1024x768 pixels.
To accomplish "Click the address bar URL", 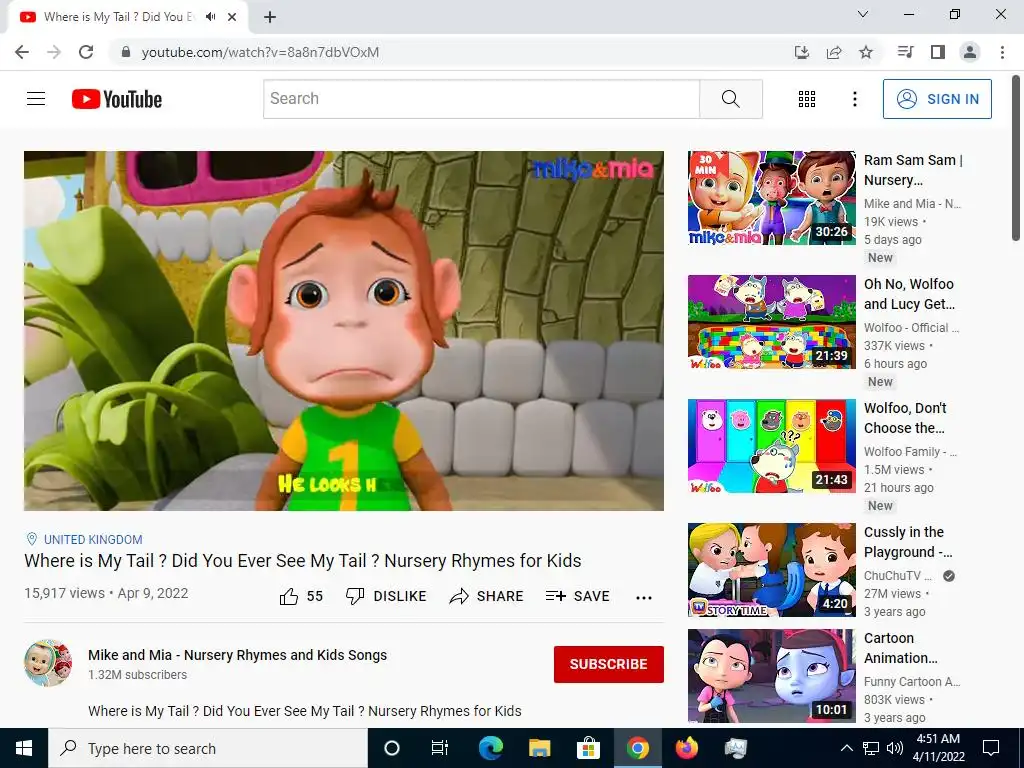I will coord(260,52).
